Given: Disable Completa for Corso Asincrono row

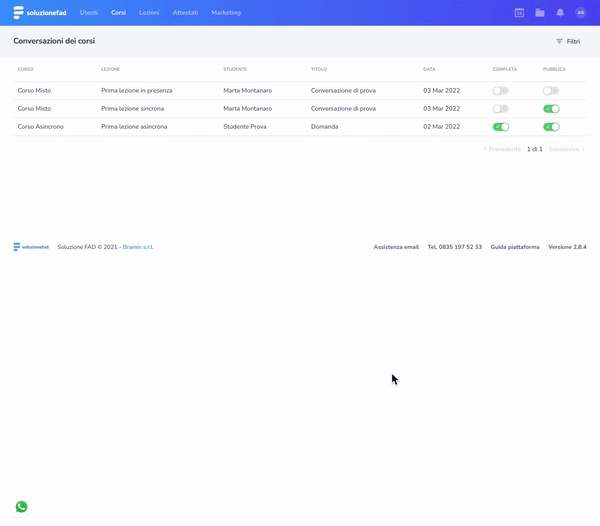Looking at the screenshot, I should (x=501, y=127).
